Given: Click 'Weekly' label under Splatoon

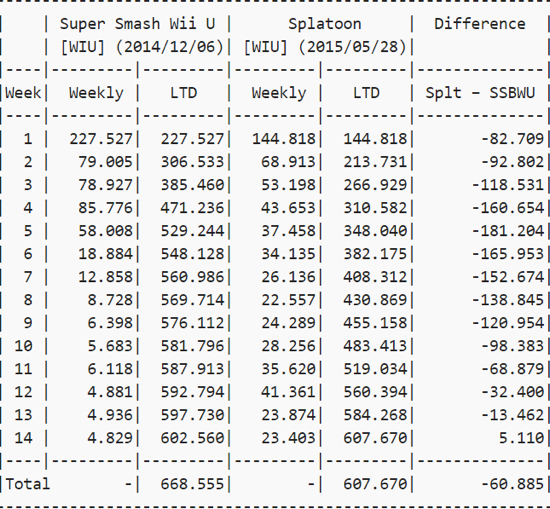Looking at the screenshot, I should click(x=279, y=93).
